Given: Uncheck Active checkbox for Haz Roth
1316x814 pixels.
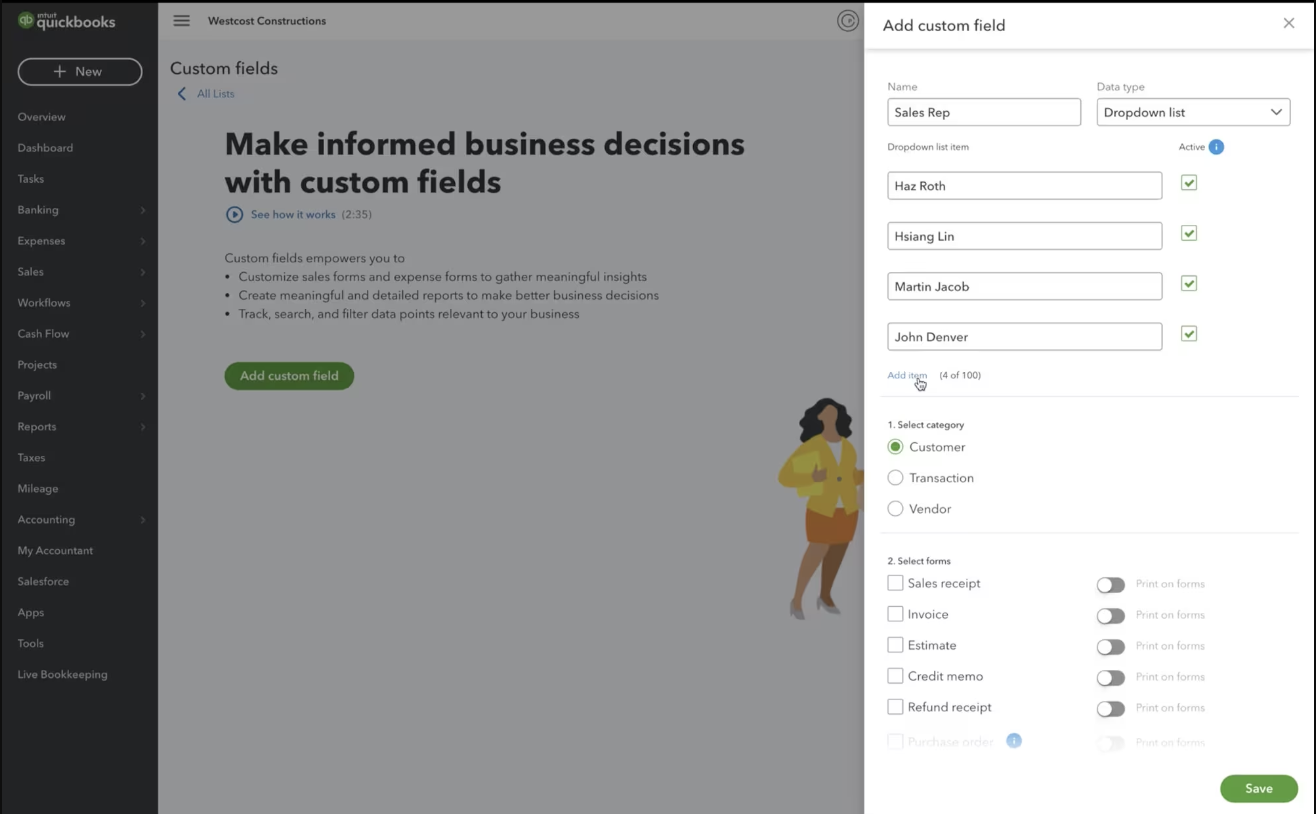Looking at the screenshot, I should [x=1189, y=183].
